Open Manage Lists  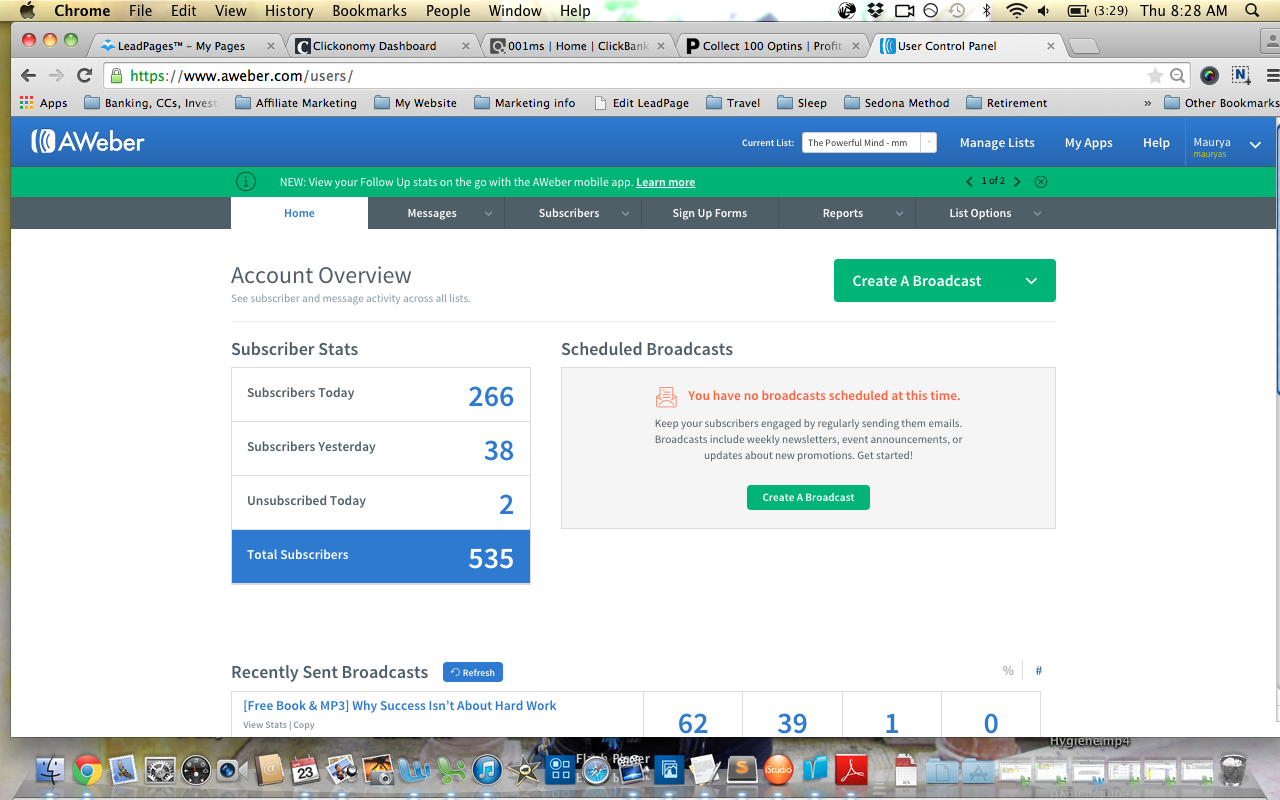click(x=997, y=143)
